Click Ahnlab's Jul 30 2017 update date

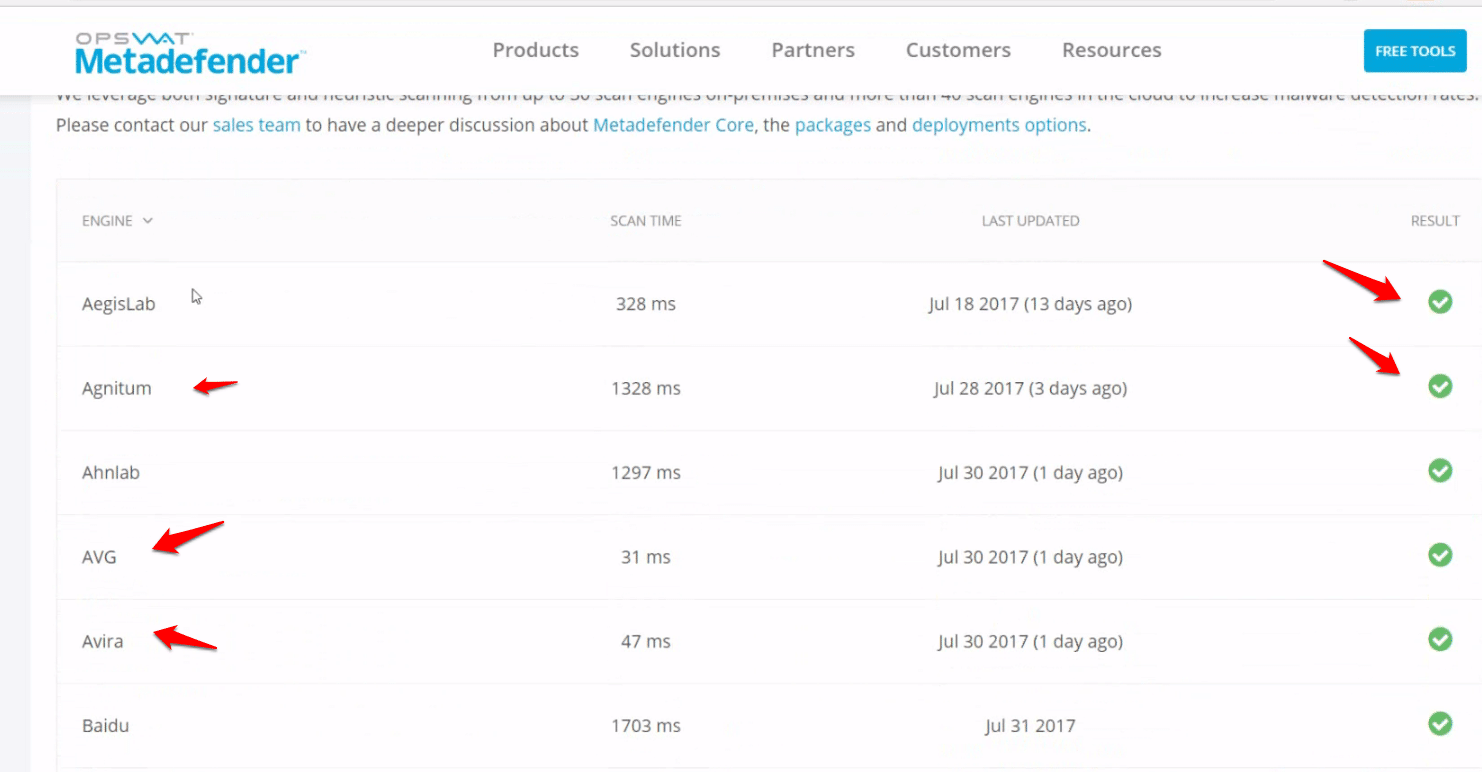tap(1030, 473)
